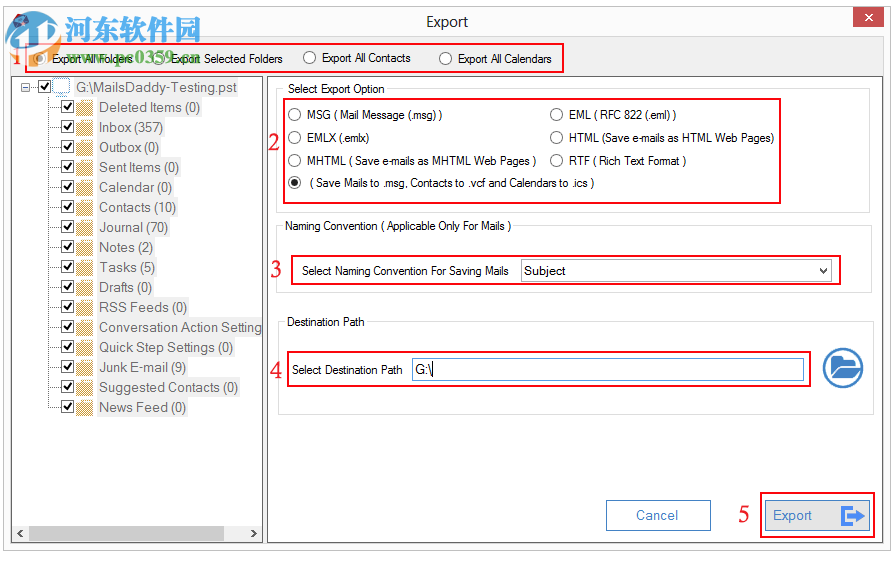Uncheck the Suggested Contacts checkbox
The image size is (894, 563).
[x=67, y=386]
